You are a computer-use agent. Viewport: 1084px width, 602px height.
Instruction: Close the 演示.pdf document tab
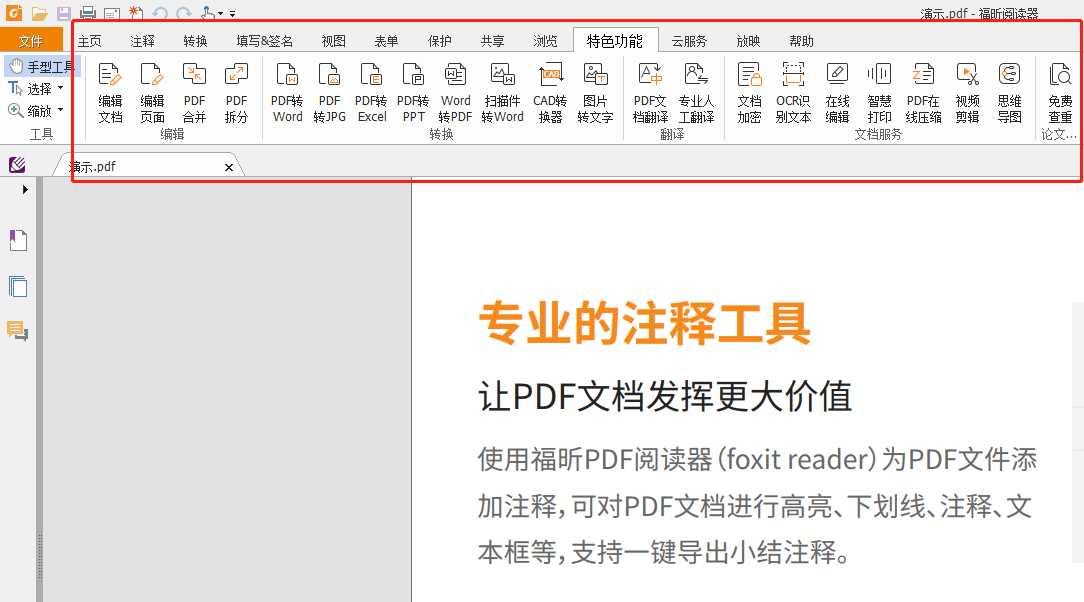point(229,167)
